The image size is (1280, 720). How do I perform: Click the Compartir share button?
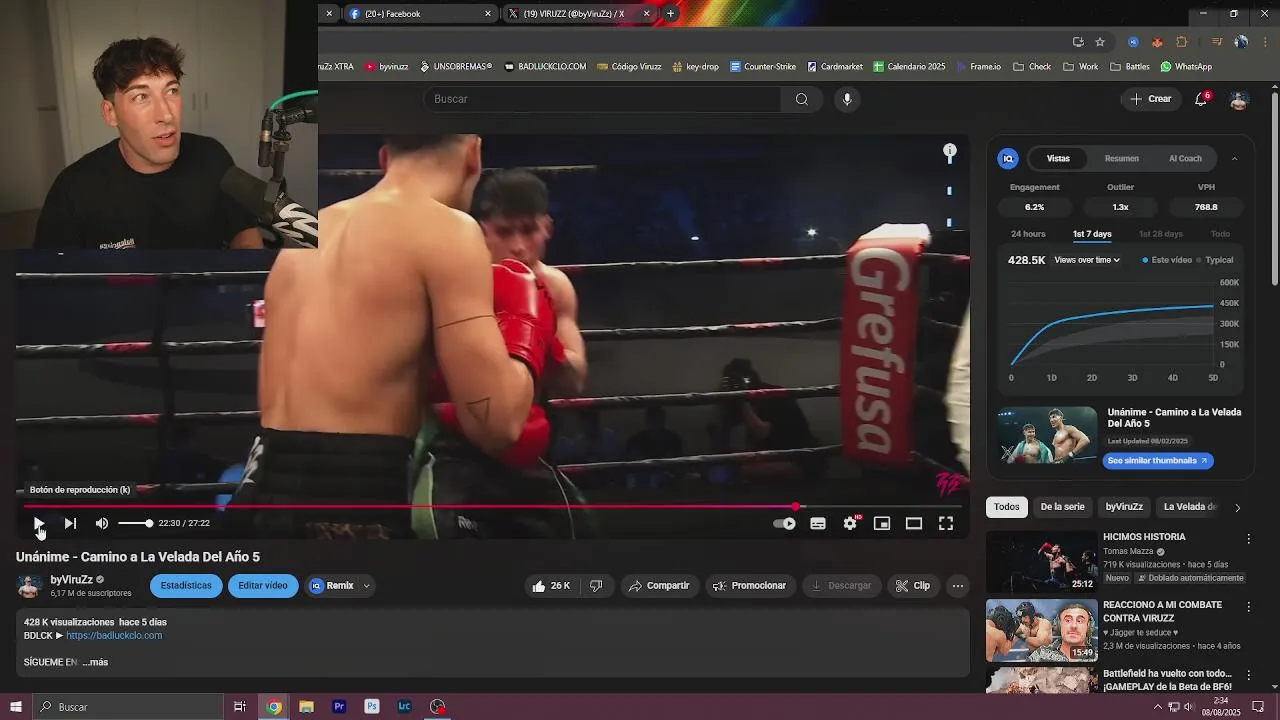[x=659, y=586]
